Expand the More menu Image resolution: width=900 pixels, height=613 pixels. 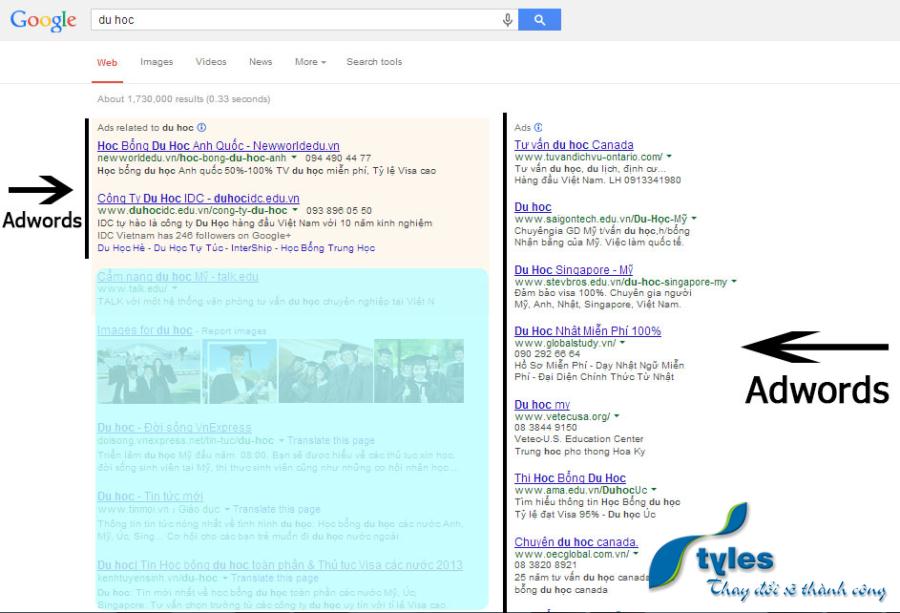[x=311, y=62]
